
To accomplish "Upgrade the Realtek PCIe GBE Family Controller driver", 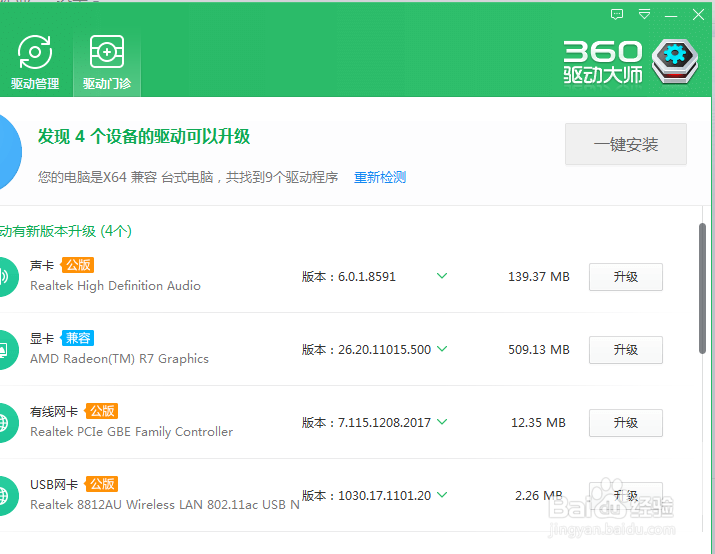I will click(x=626, y=423).
